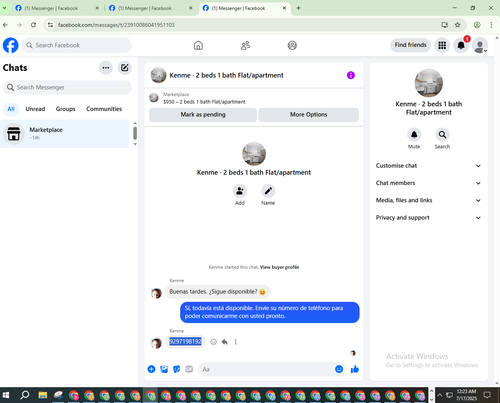
Task: Click the browser address bar URL
Action: point(116,25)
